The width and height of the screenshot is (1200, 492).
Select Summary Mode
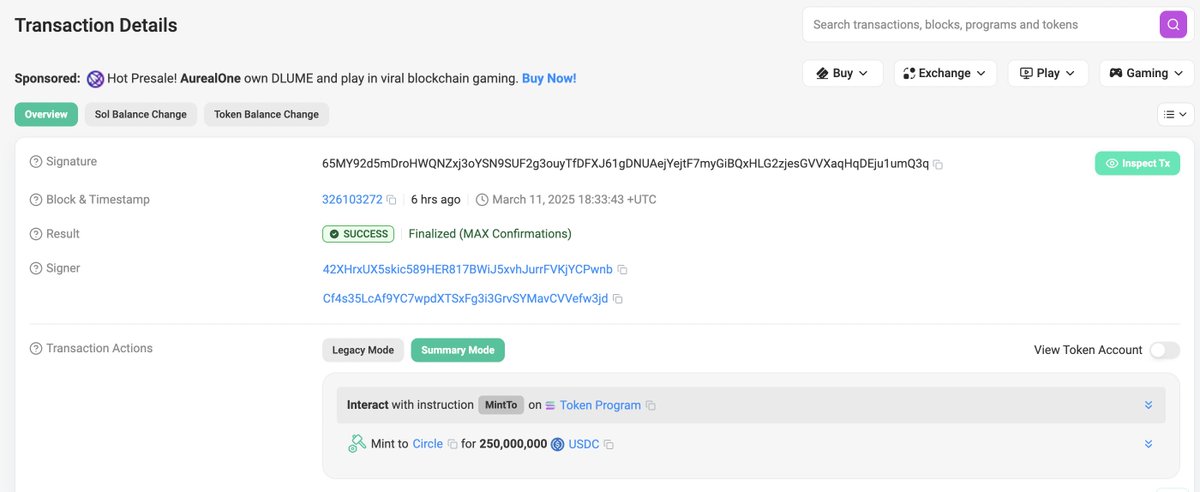pyautogui.click(x=458, y=350)
